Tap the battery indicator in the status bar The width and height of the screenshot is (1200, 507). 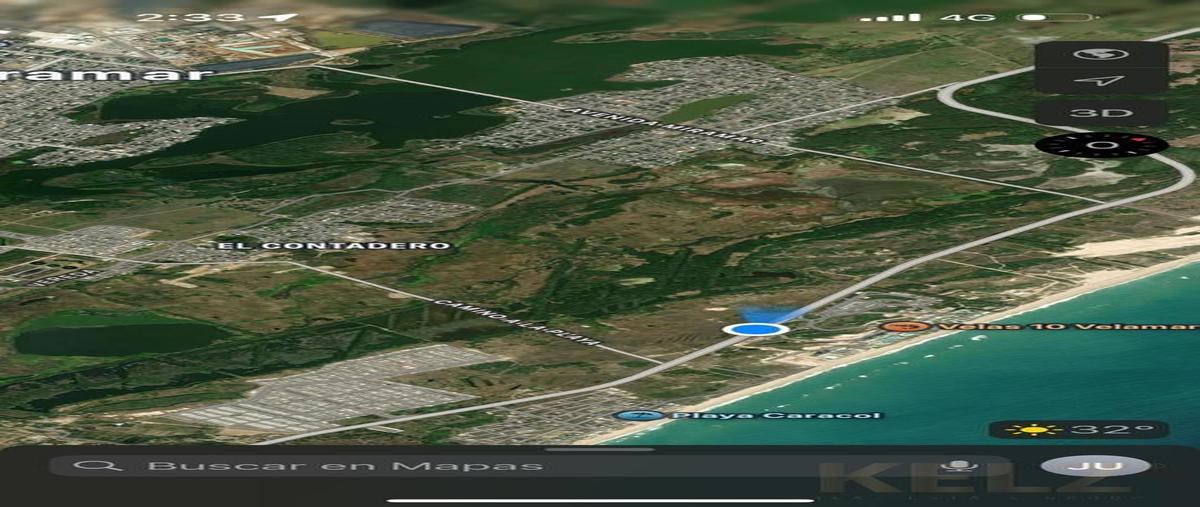[x=1058, y=17]
